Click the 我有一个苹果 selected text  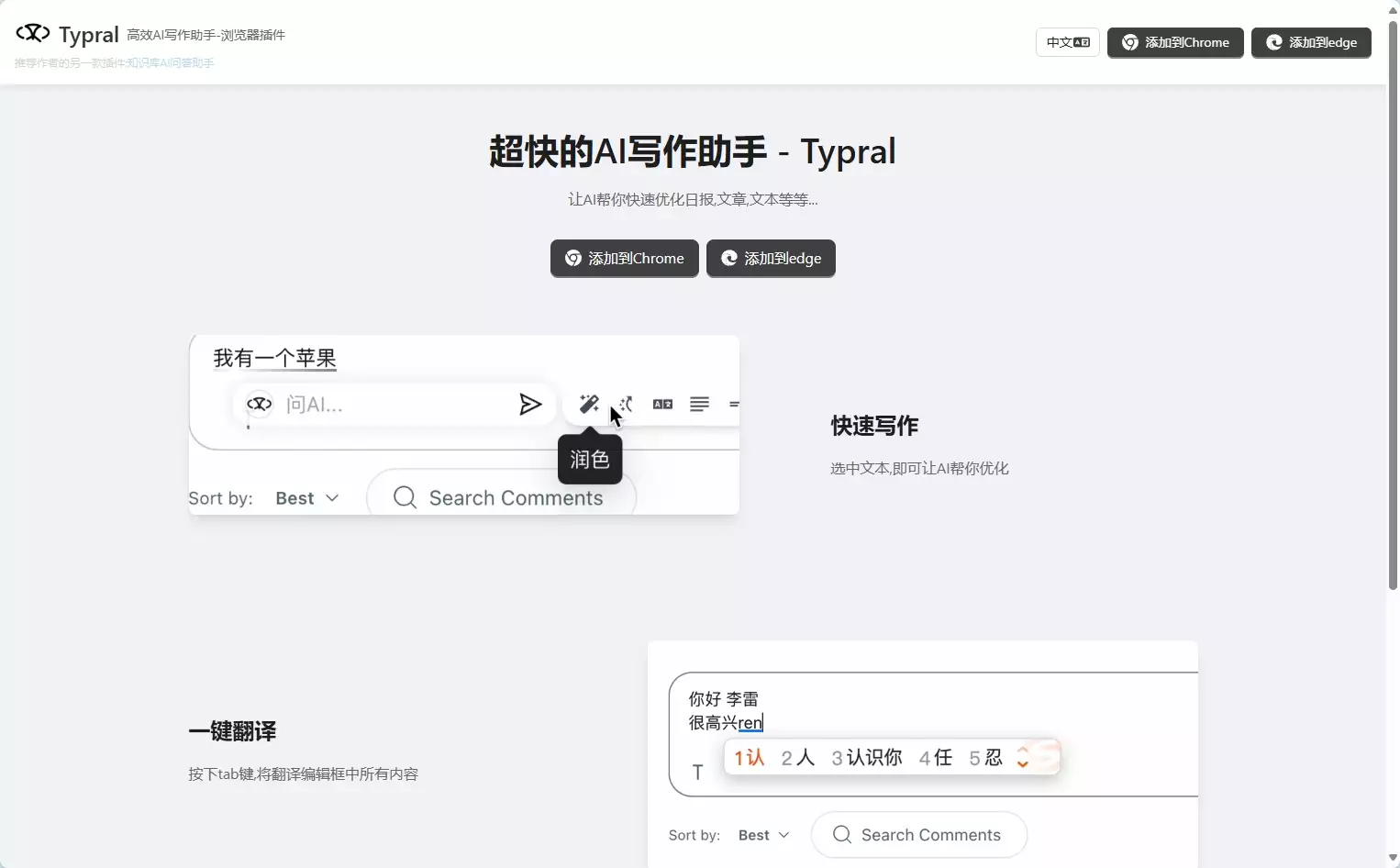click(275, 358)
